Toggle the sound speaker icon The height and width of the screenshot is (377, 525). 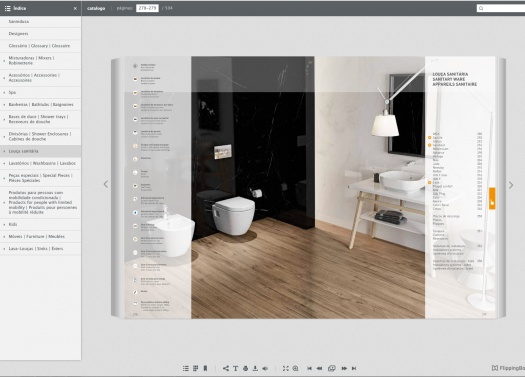pos(265,368)
